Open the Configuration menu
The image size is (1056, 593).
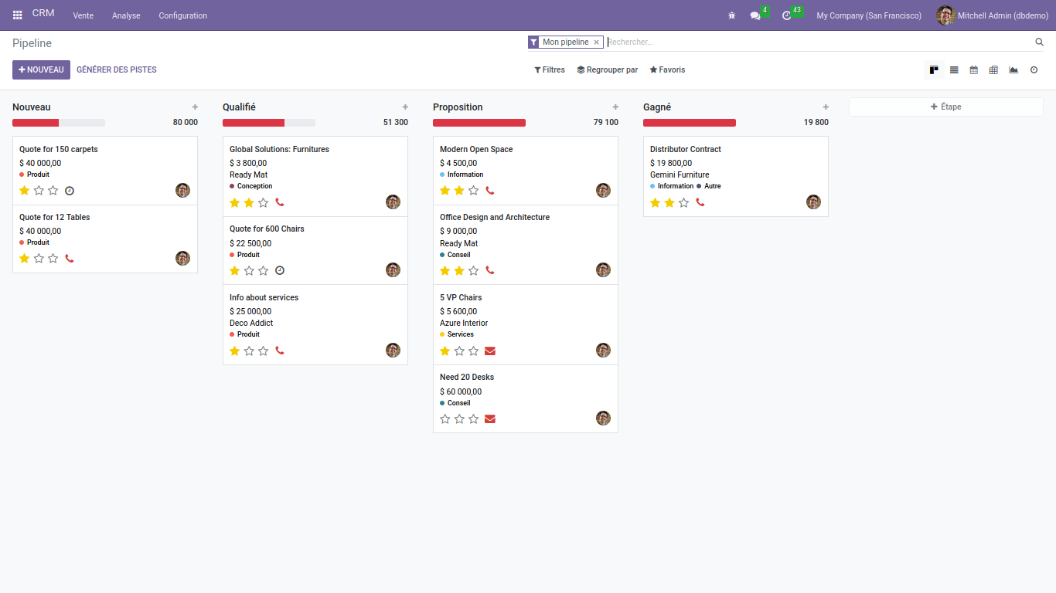183,15
